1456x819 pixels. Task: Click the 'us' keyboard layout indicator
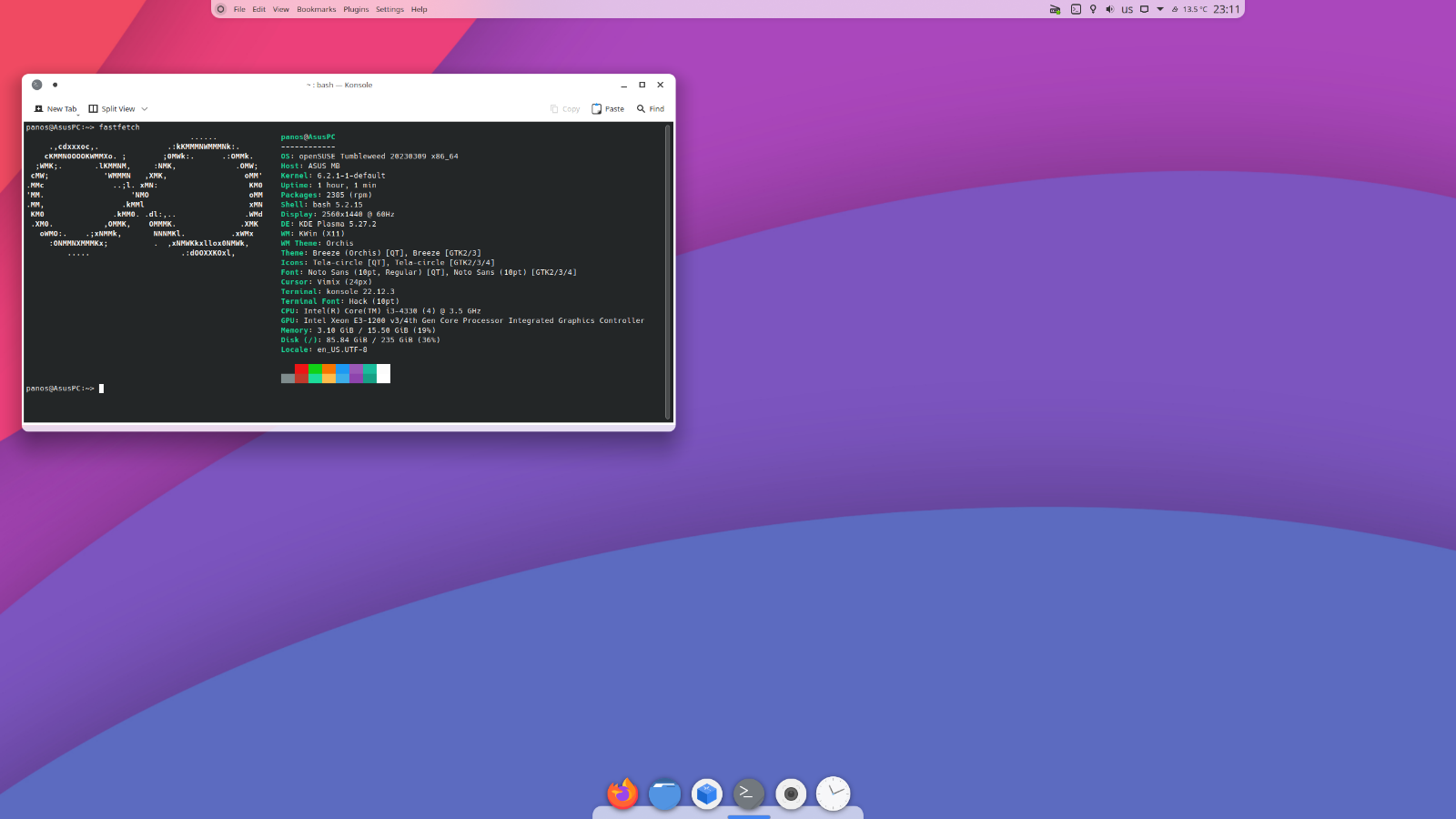(x=1127, y=9)
